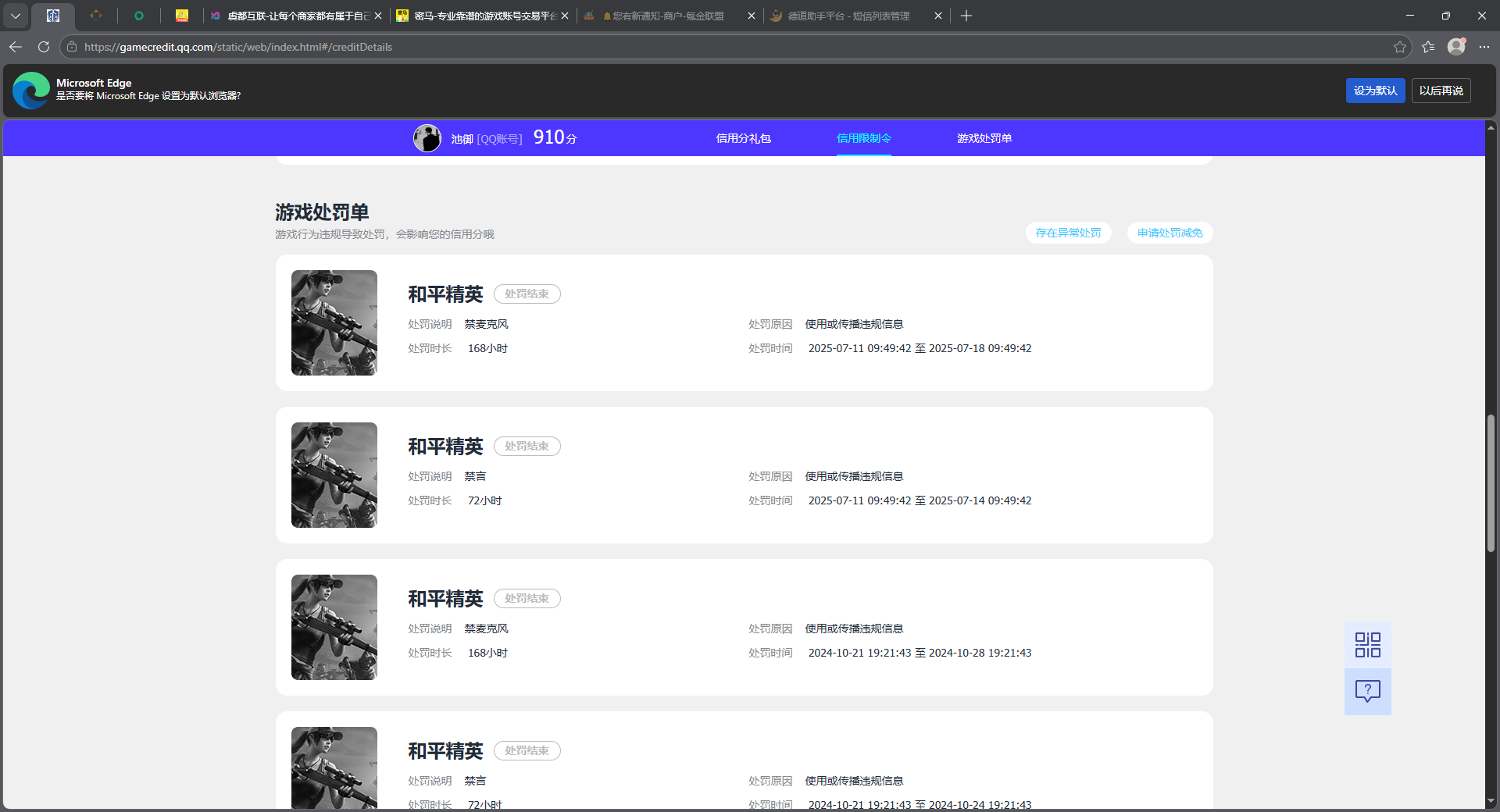Open a new browser tab
1500x812 pixels.
click(x=966, y=16)
